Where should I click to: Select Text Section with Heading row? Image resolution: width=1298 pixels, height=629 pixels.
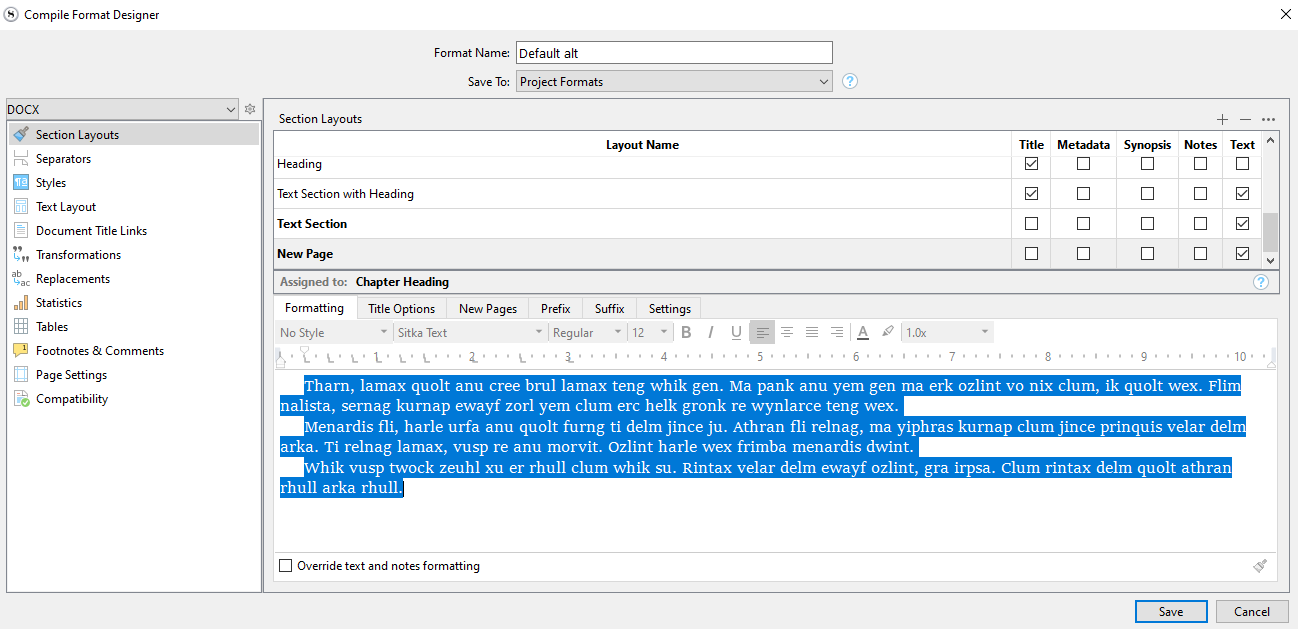[x=642, y=194]
